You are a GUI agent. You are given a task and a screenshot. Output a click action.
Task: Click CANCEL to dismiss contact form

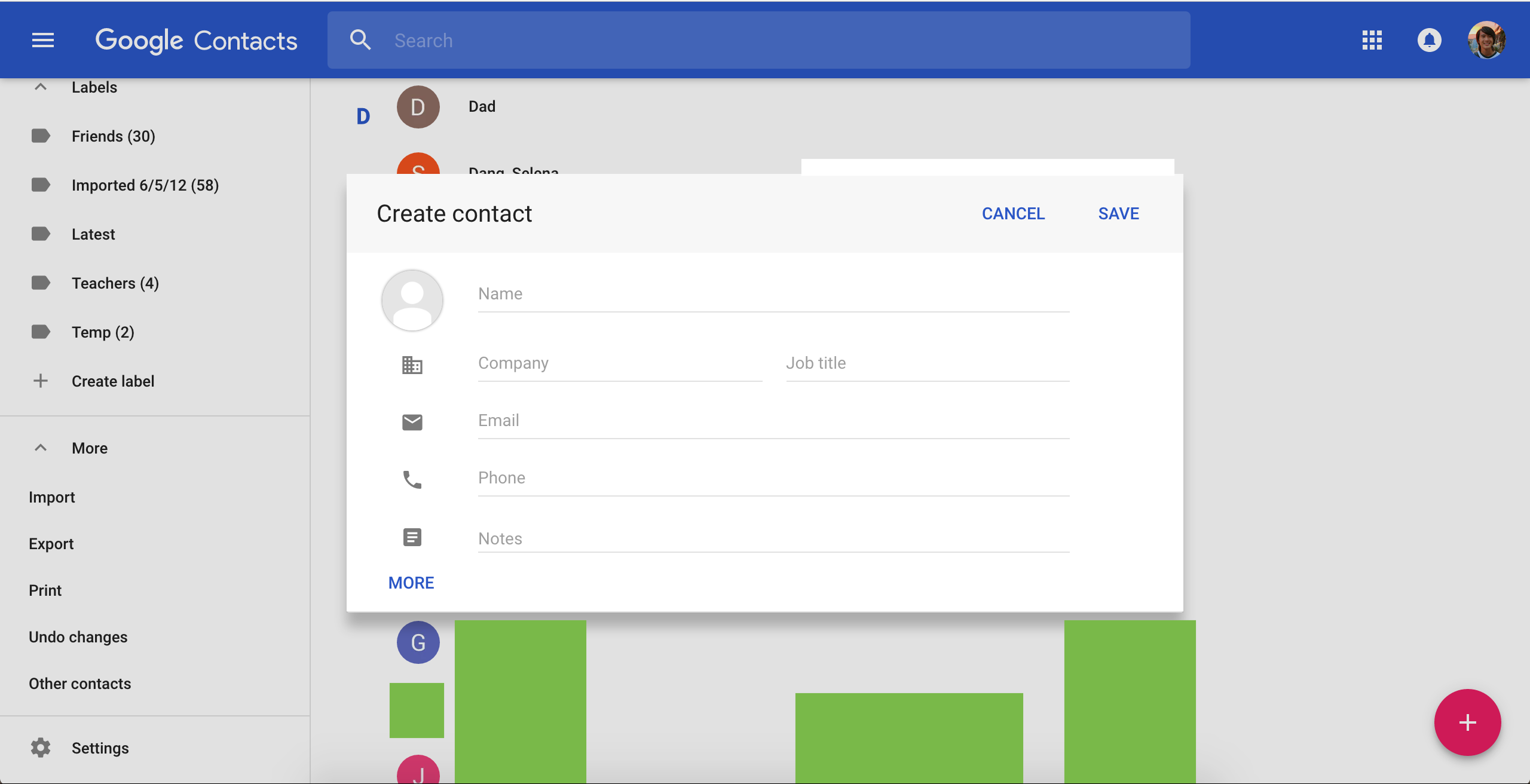click(x=1013, y=212)
